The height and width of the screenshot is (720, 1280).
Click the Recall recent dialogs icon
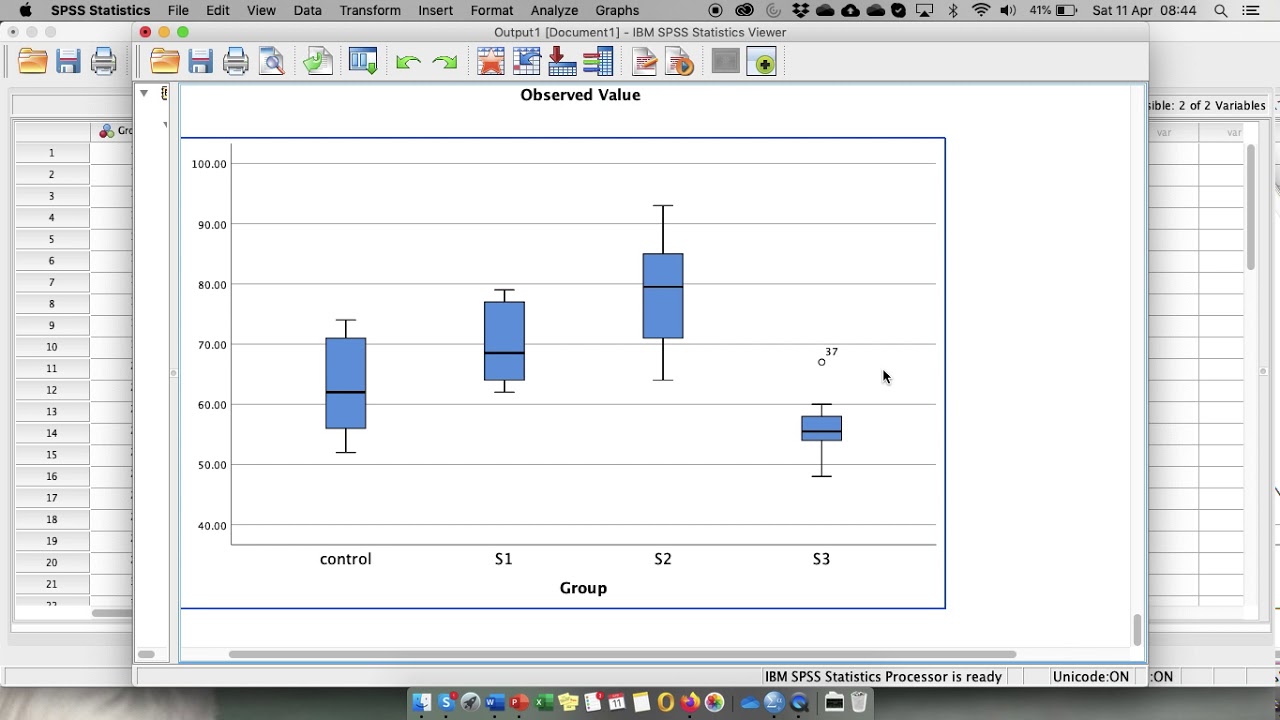tap(363, 62)
